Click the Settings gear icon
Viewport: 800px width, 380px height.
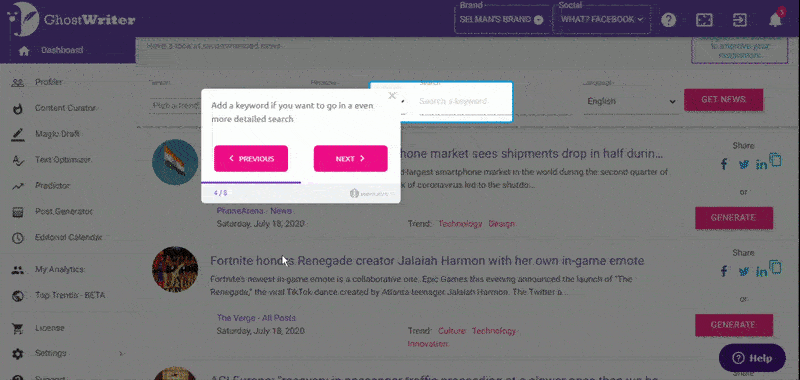tap(18, 353)
